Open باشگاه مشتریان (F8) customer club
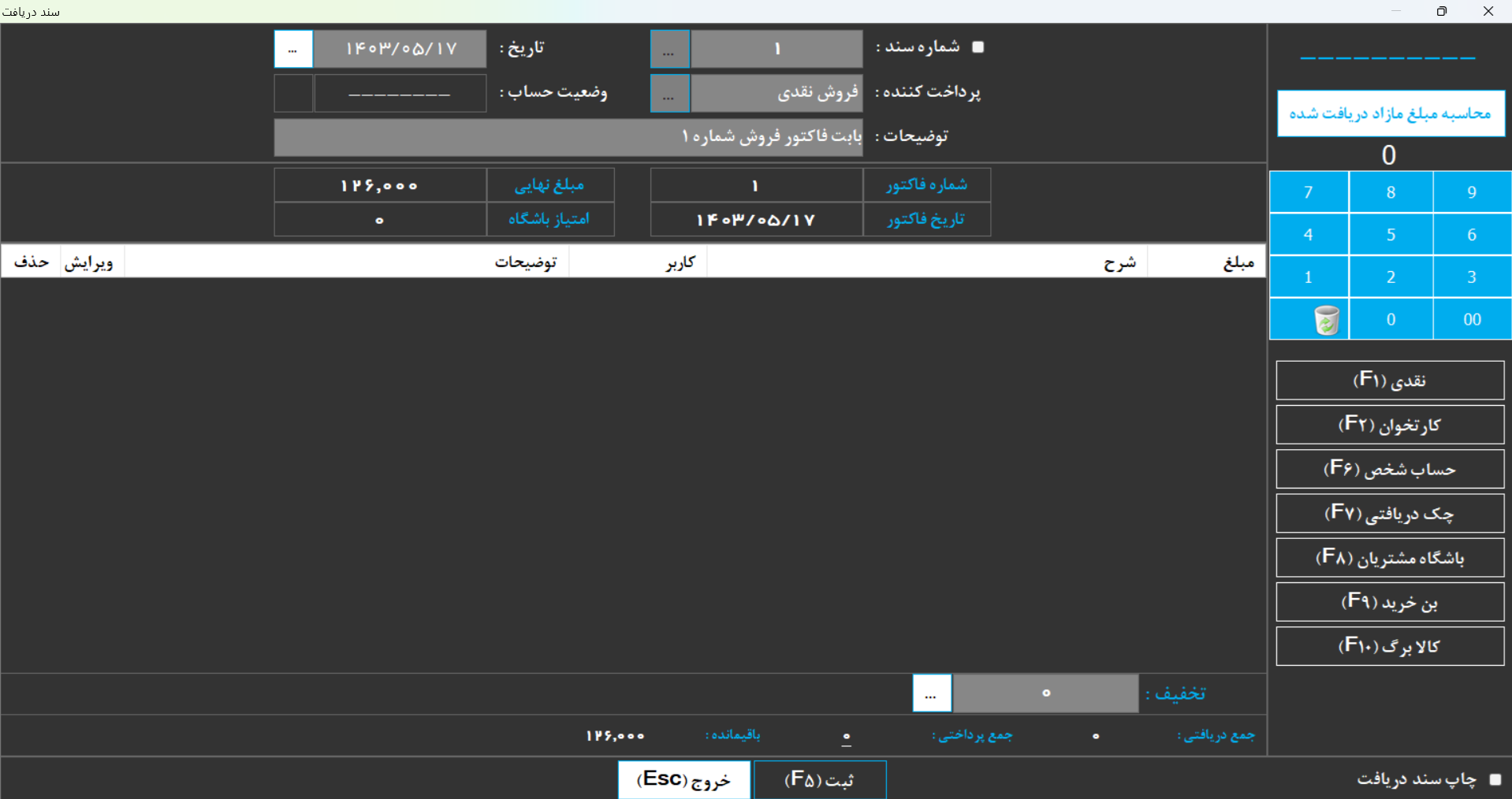1512x799 pixels. coord(1390,558)
